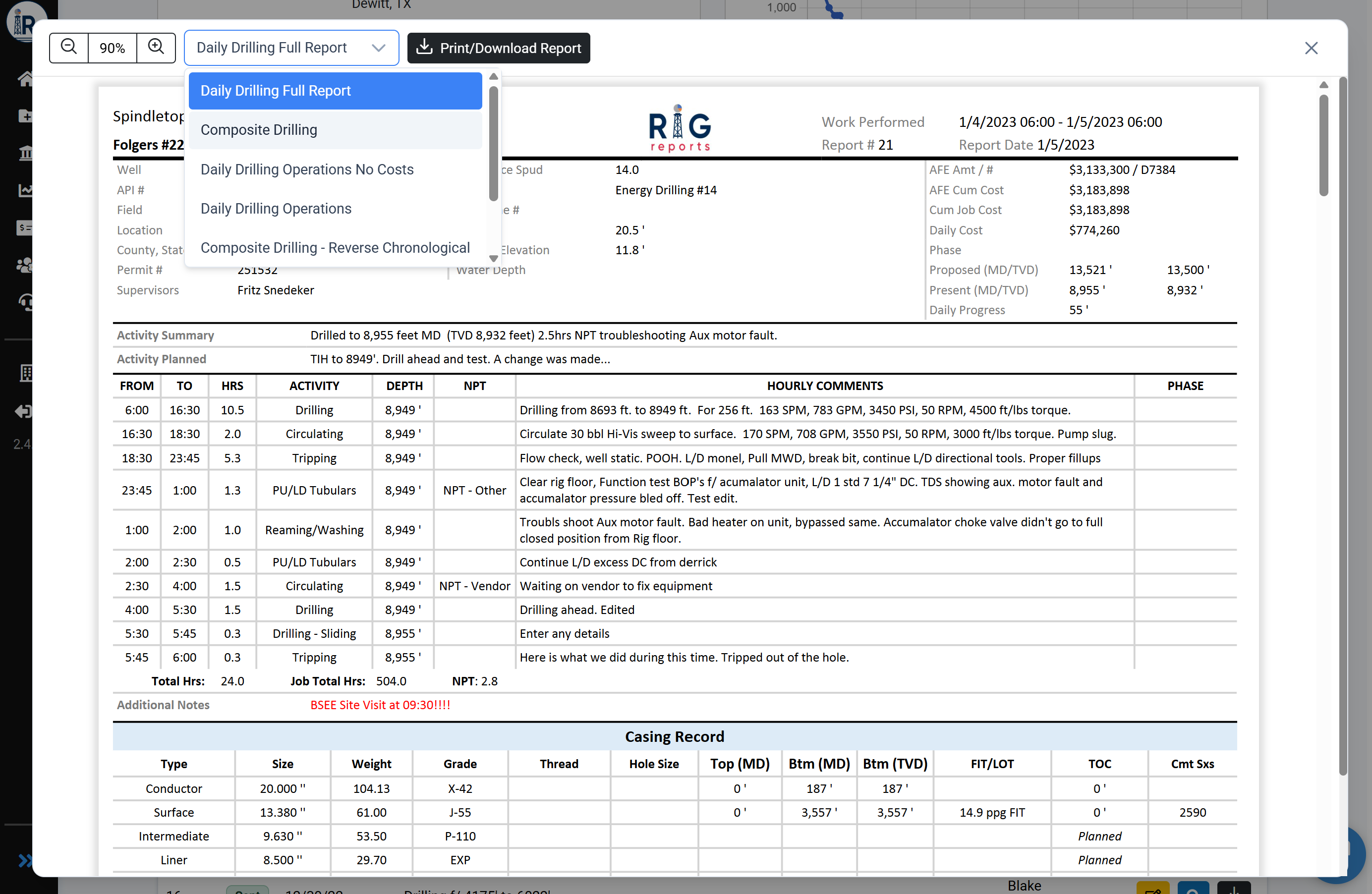
Task: Click the report page scrollbar thumb
Action: click(1323, 145)
